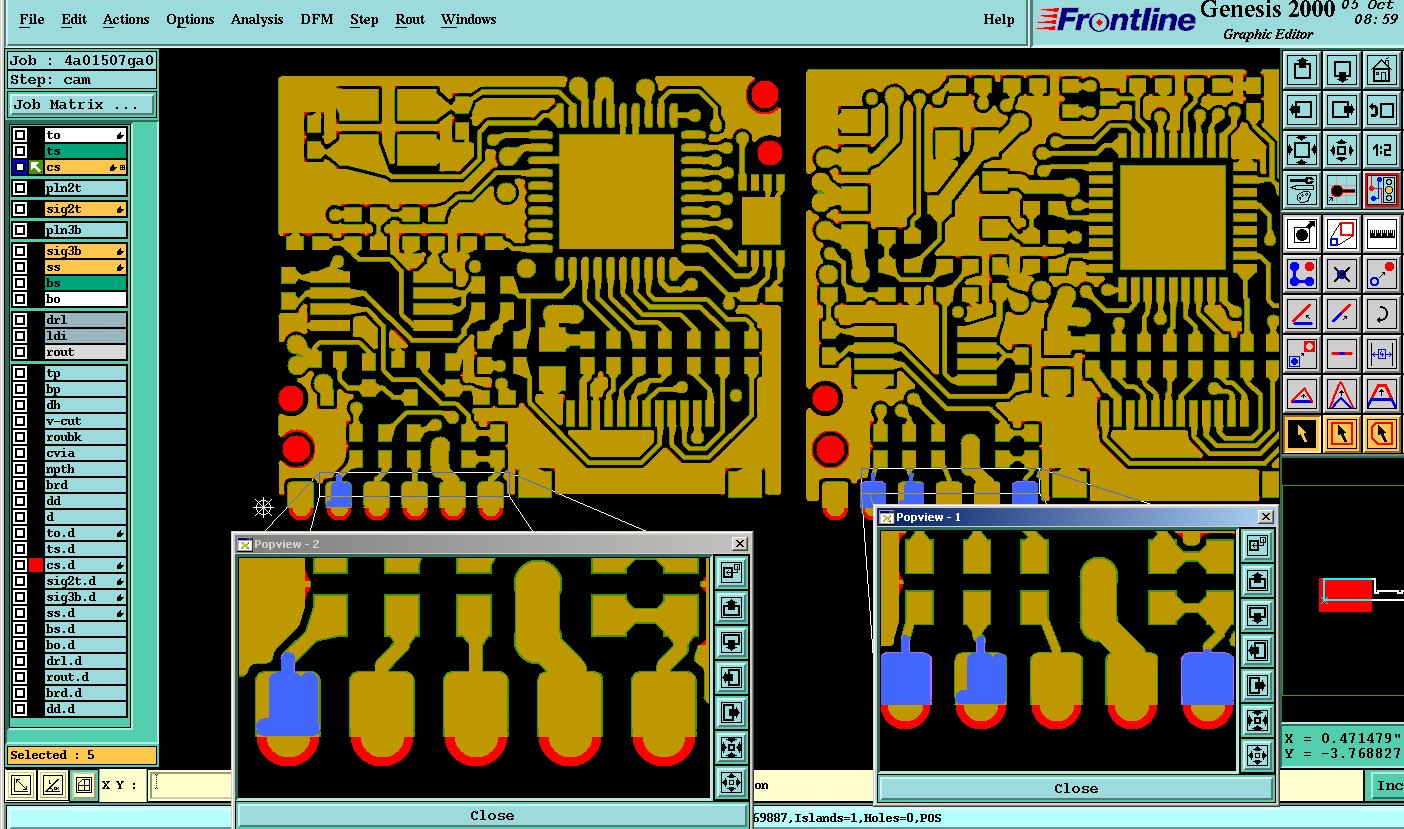Select the 'drl.d' layer name

click(x=85, y=661)
